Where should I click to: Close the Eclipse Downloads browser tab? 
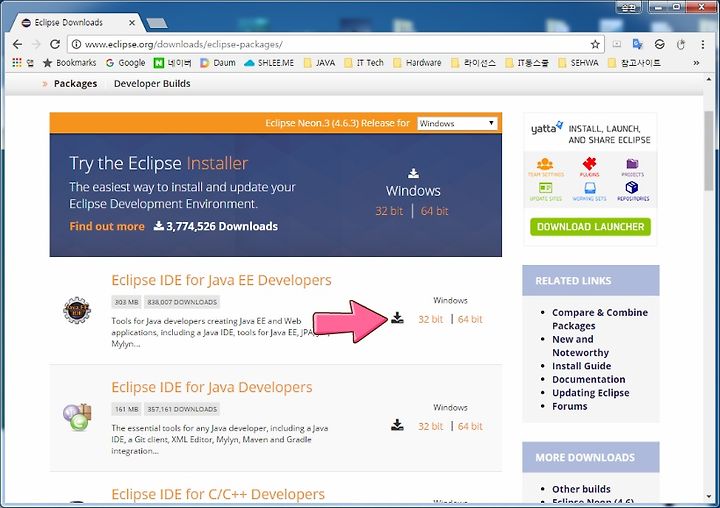tap(132, 23)
